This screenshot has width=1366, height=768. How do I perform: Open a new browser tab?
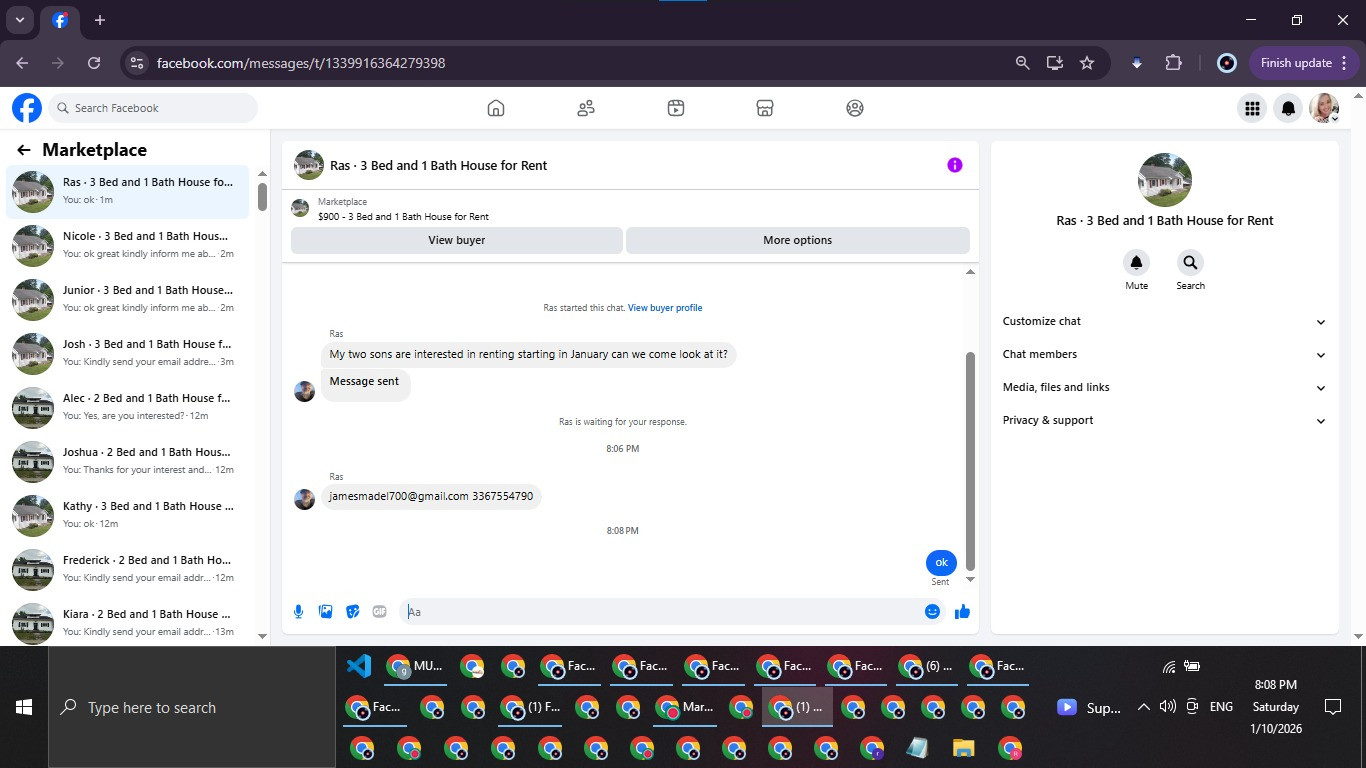100,20
